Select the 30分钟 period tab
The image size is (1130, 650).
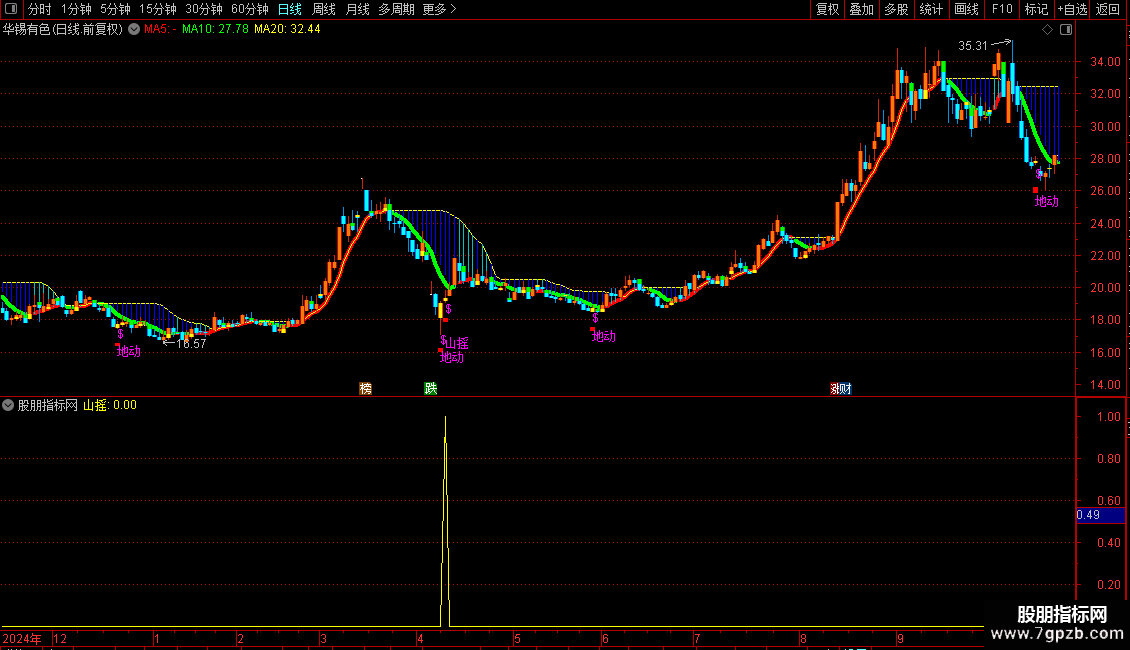point(204,9)
